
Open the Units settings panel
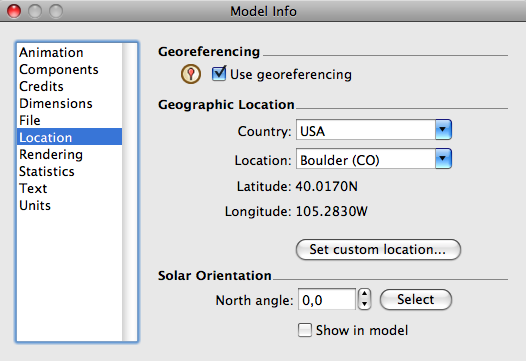click(69, 205)
